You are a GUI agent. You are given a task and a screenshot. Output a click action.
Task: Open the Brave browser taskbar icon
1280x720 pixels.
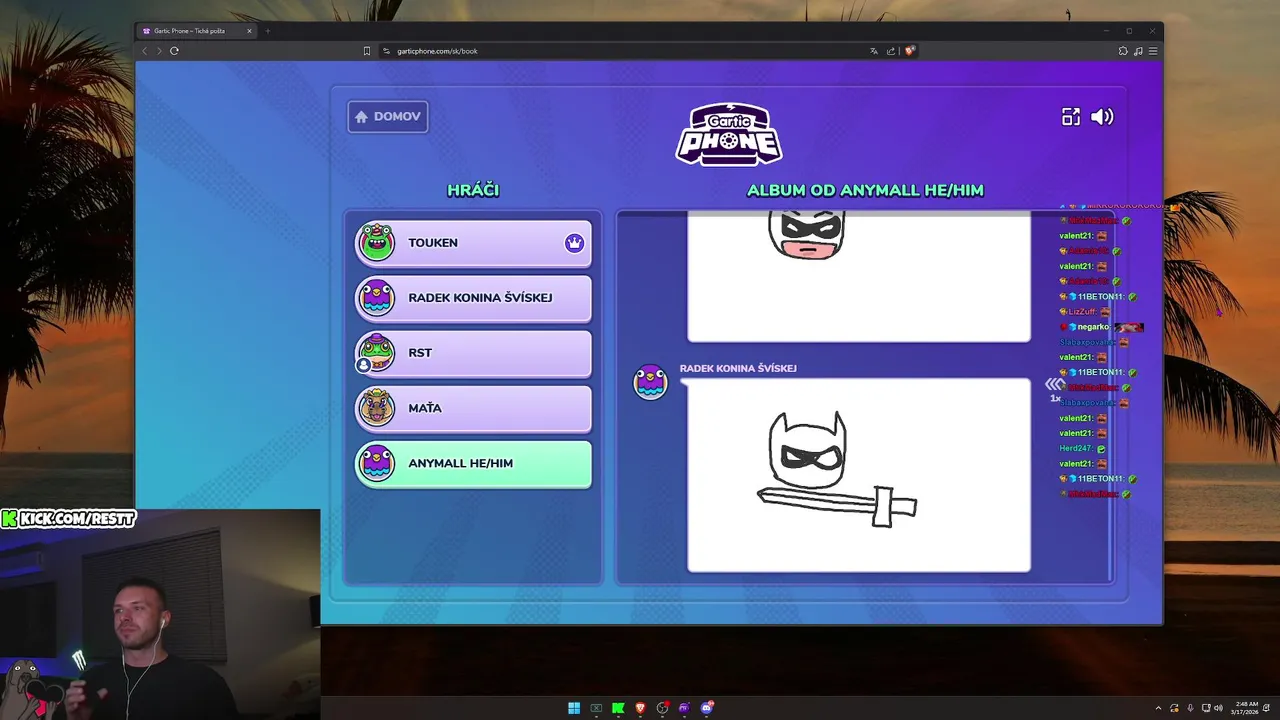coord(640,708)
